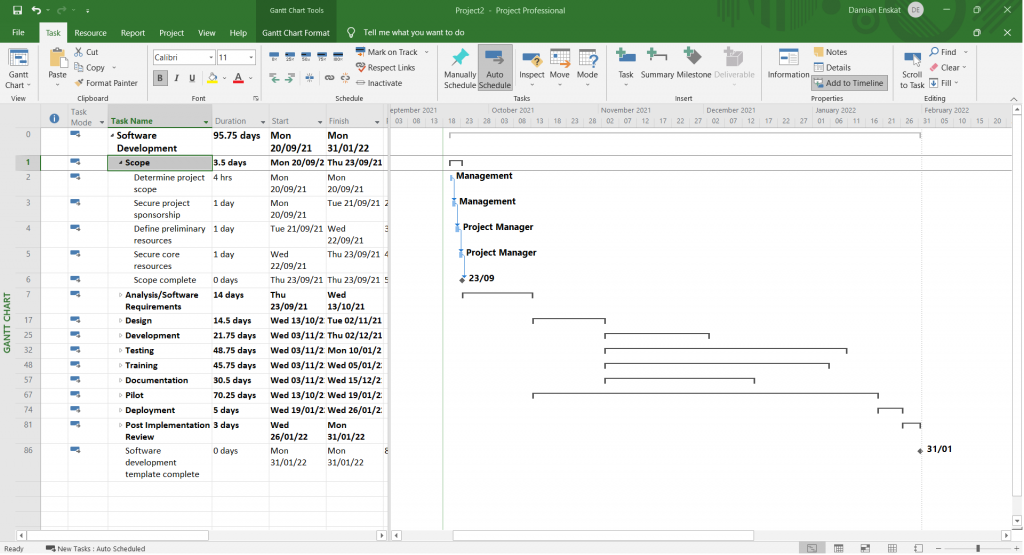
Task: Collapse the Scope summary task
Action: point(120,163)
